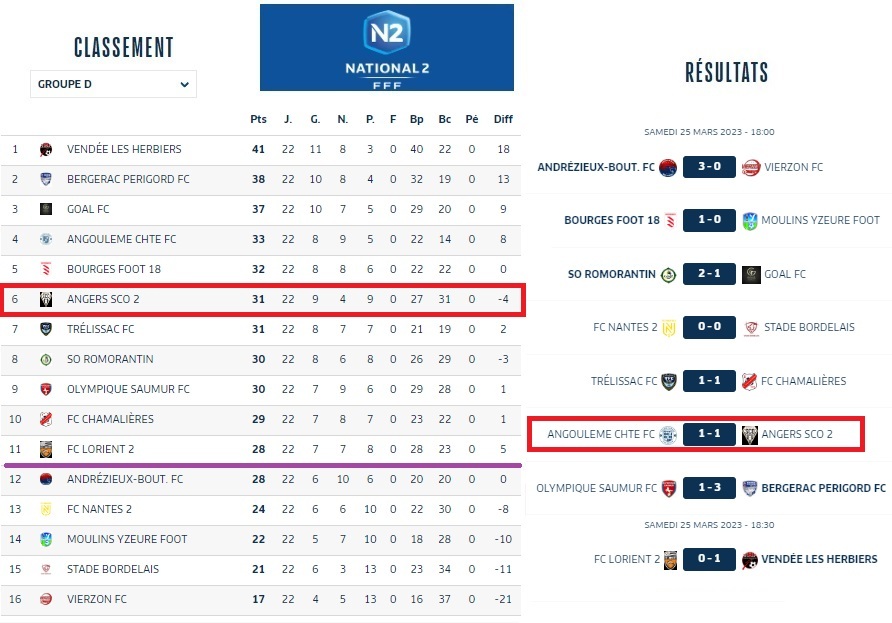Click the Bourges Foot 18 crest in standings
Image resolution: width=892 pixels, height=623 pixels.
(46, 270)
